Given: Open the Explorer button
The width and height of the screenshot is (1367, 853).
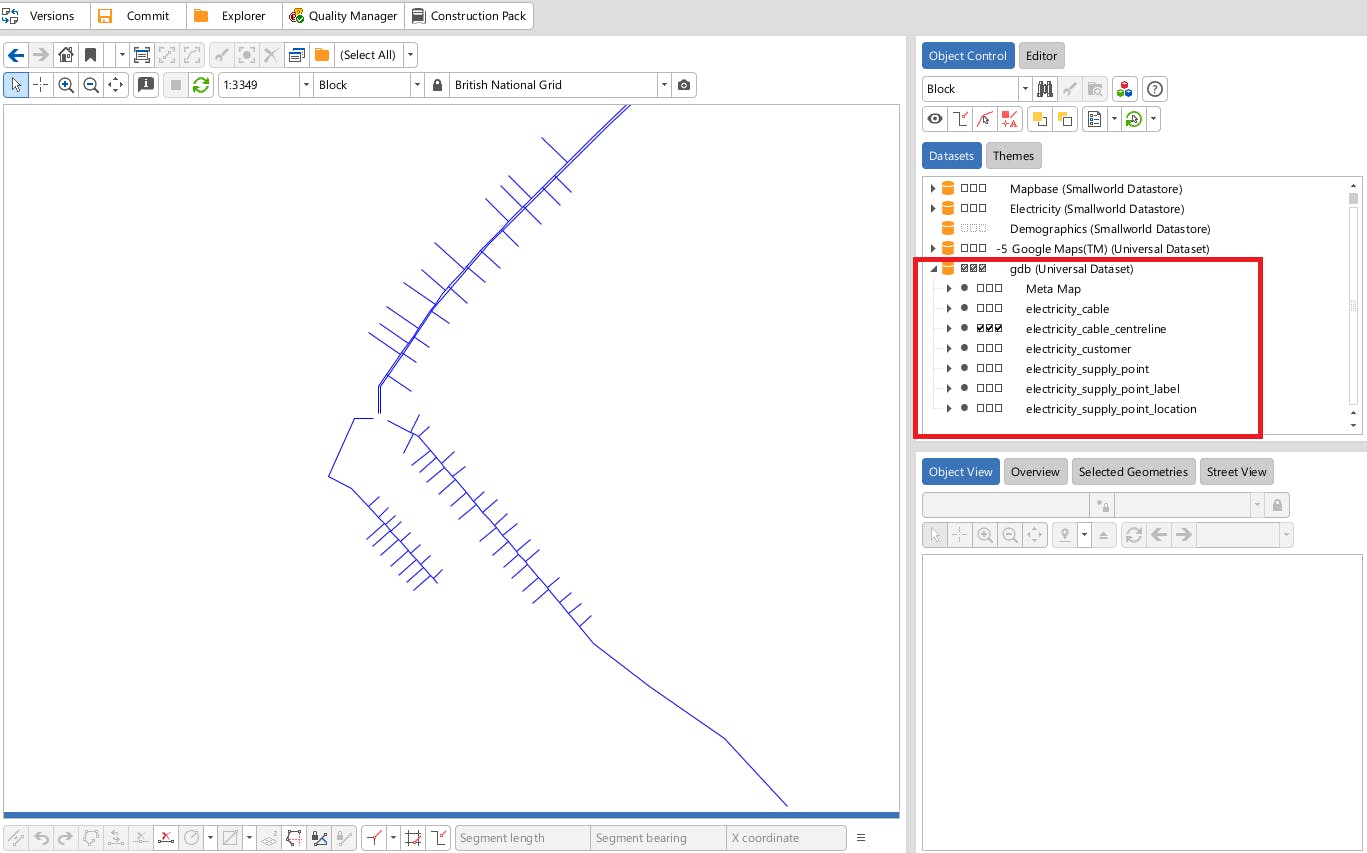Looking at the screenshot, I should click(233, 16).
